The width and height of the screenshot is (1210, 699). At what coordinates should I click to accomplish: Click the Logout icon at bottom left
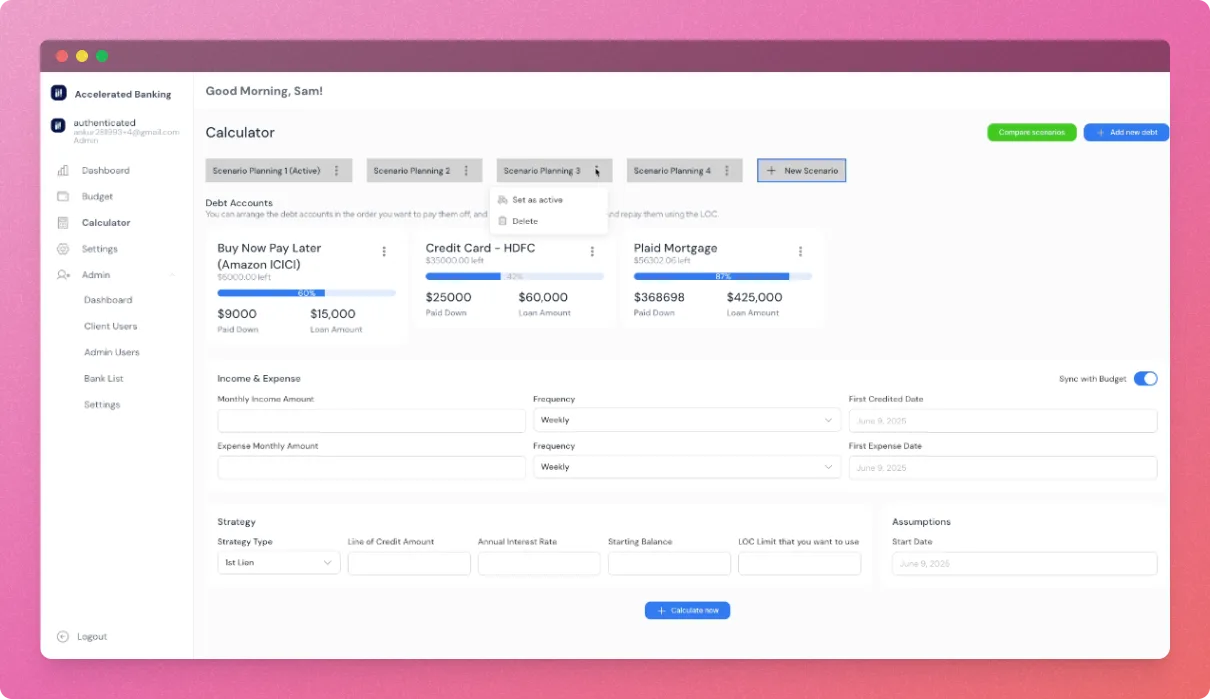pyautogui.click(x=62, y=636)
